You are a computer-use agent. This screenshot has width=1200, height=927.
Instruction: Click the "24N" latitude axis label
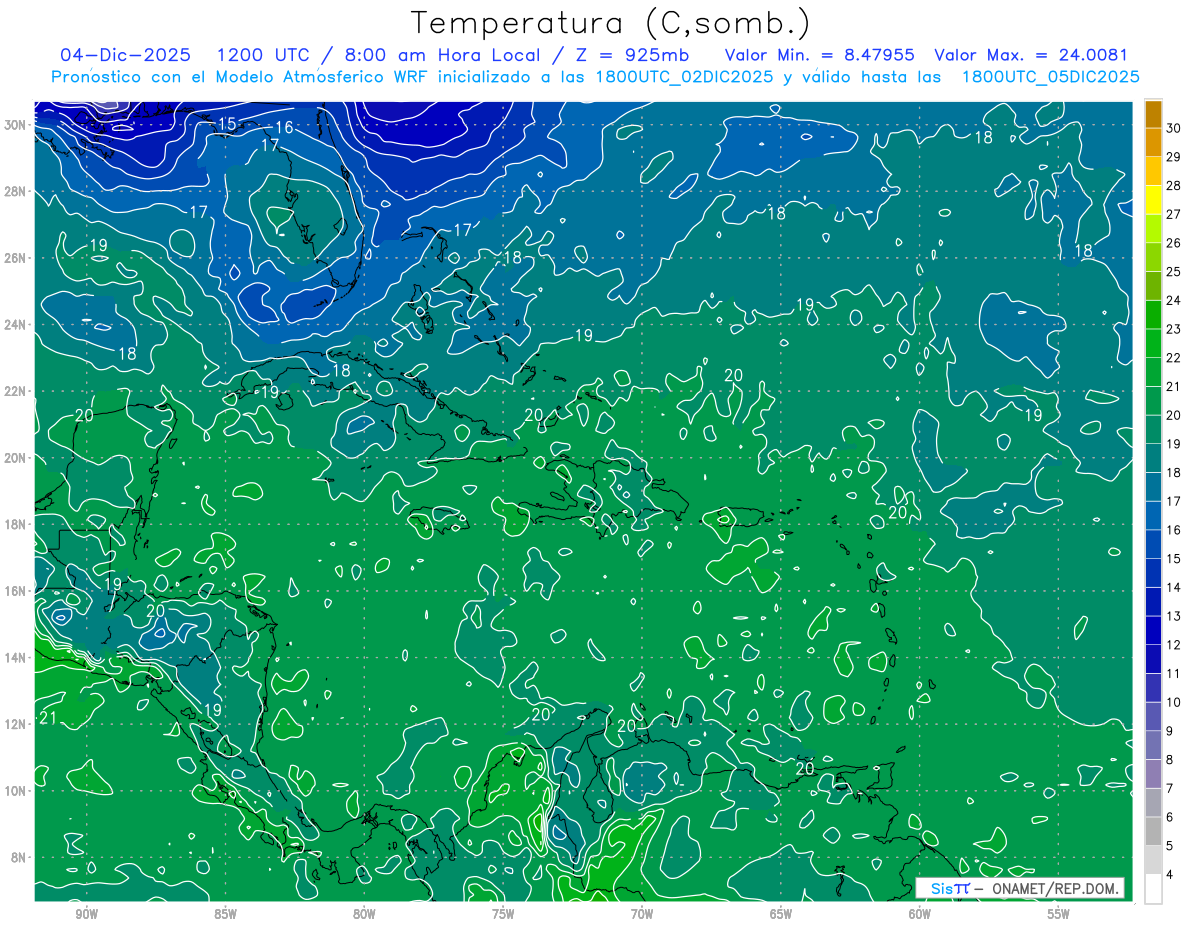point(15,324)
